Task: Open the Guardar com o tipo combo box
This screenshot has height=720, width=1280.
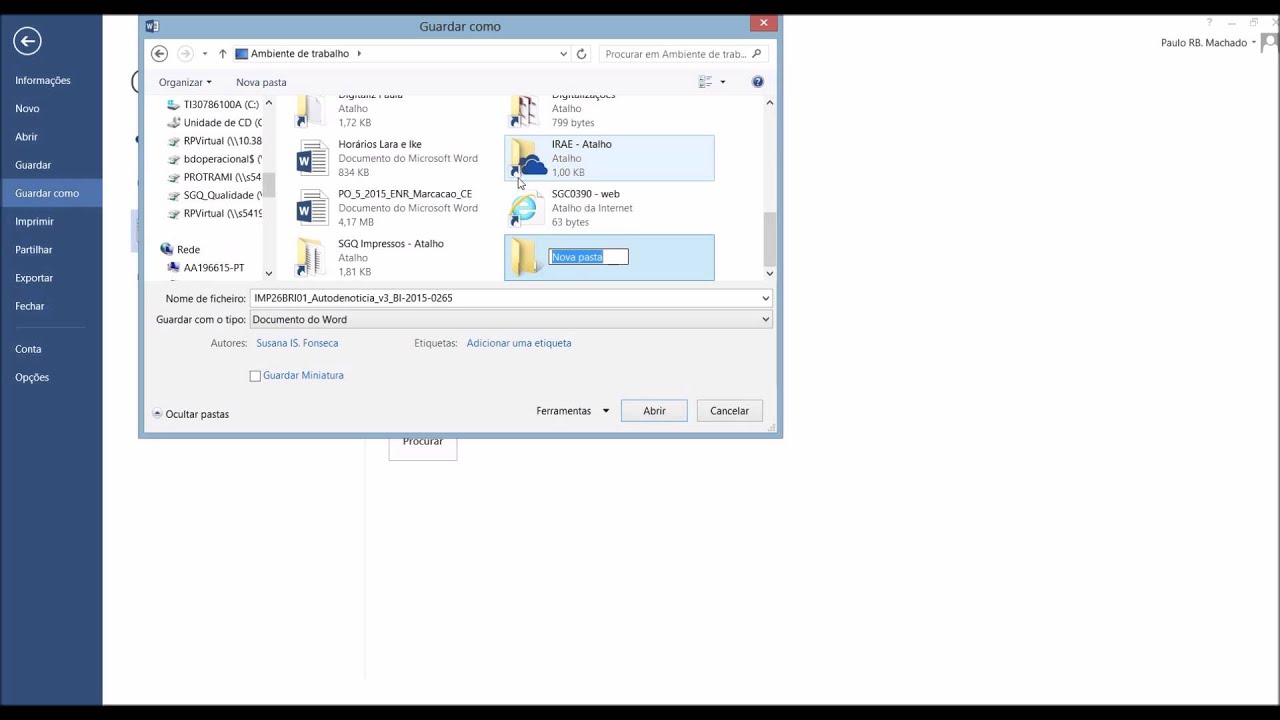Action: (x=511, y=319)
